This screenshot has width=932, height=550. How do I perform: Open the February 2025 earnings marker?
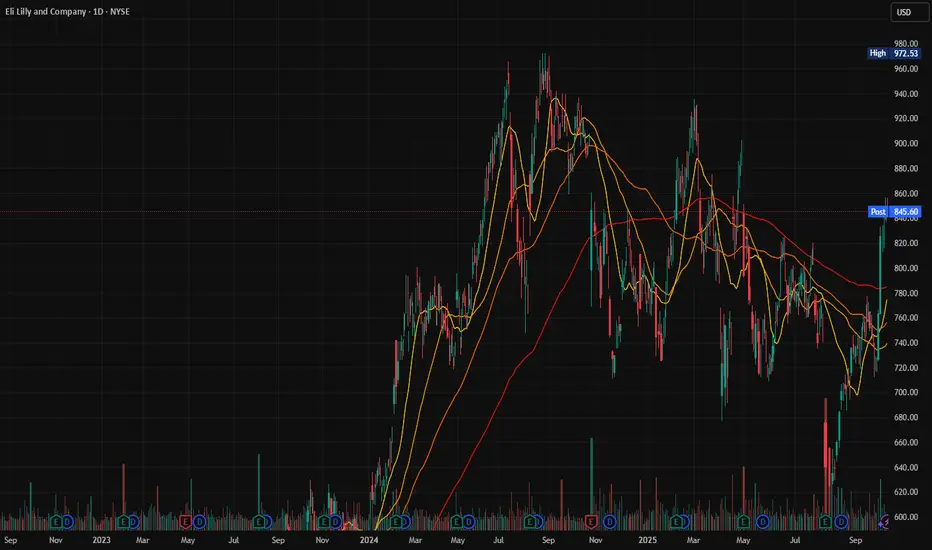[x=676, y=522]
